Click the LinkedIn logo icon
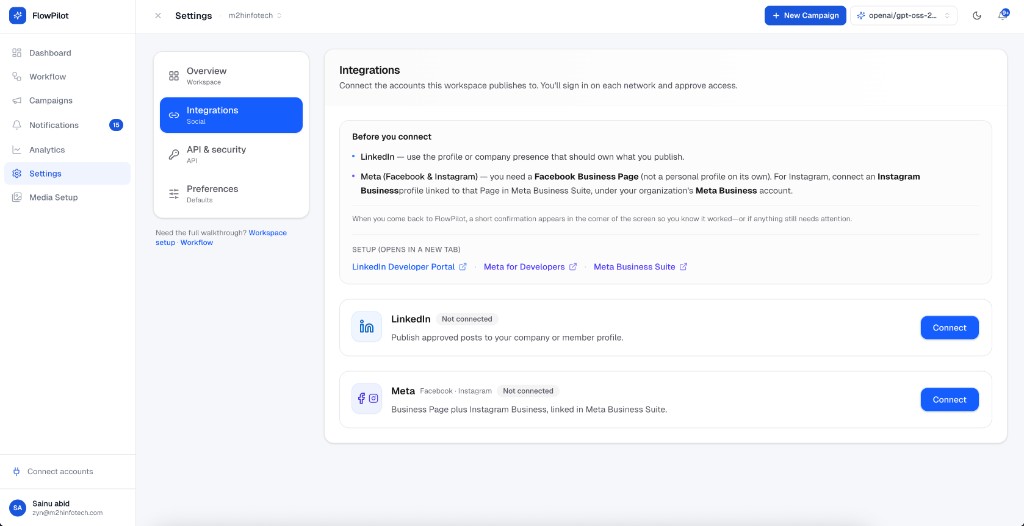 pos(366,327)
